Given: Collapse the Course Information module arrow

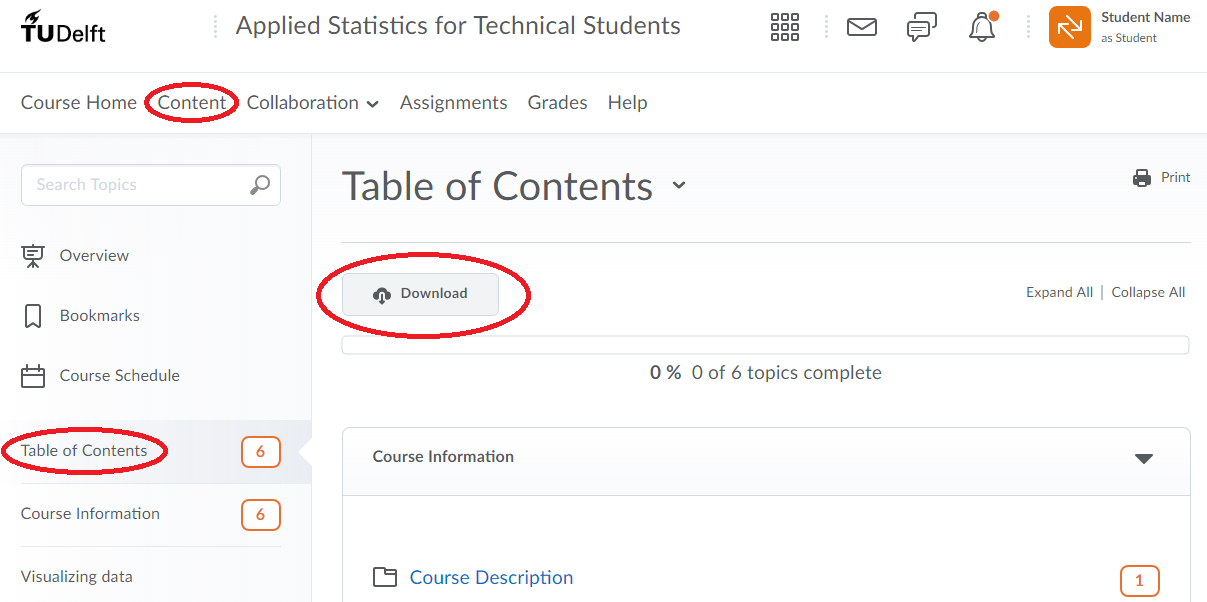Looking at the screenshot, I should click(x=1144, y=459).
